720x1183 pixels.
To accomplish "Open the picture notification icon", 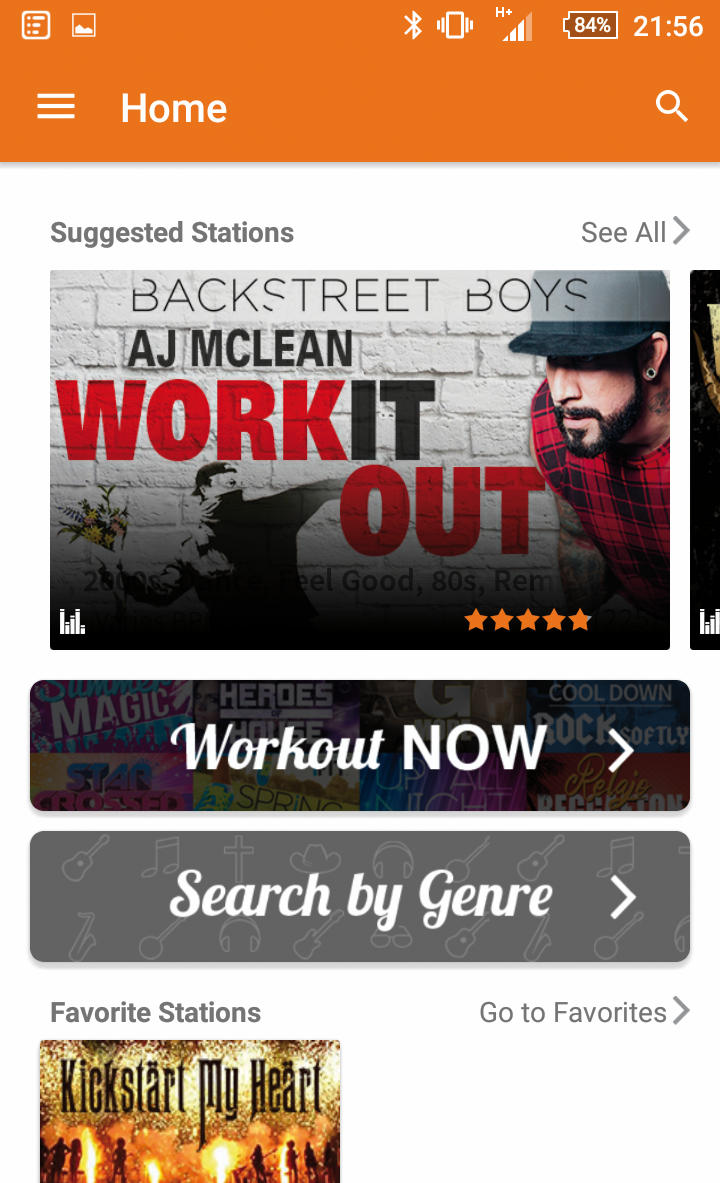I will [84, 26].
